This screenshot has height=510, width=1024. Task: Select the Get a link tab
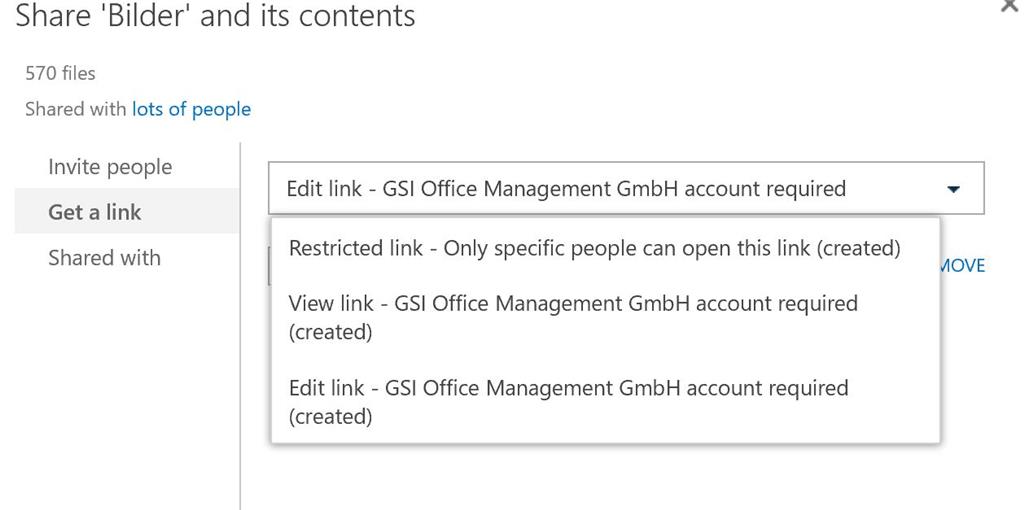[x=95, y=212]
